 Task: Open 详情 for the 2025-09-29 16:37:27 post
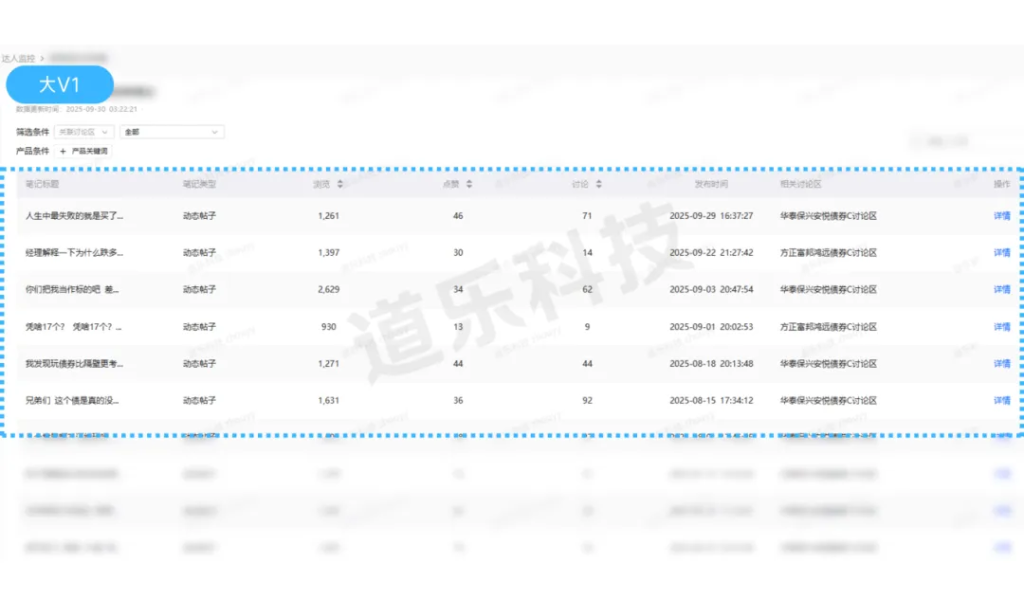(x=1001, y=215)
